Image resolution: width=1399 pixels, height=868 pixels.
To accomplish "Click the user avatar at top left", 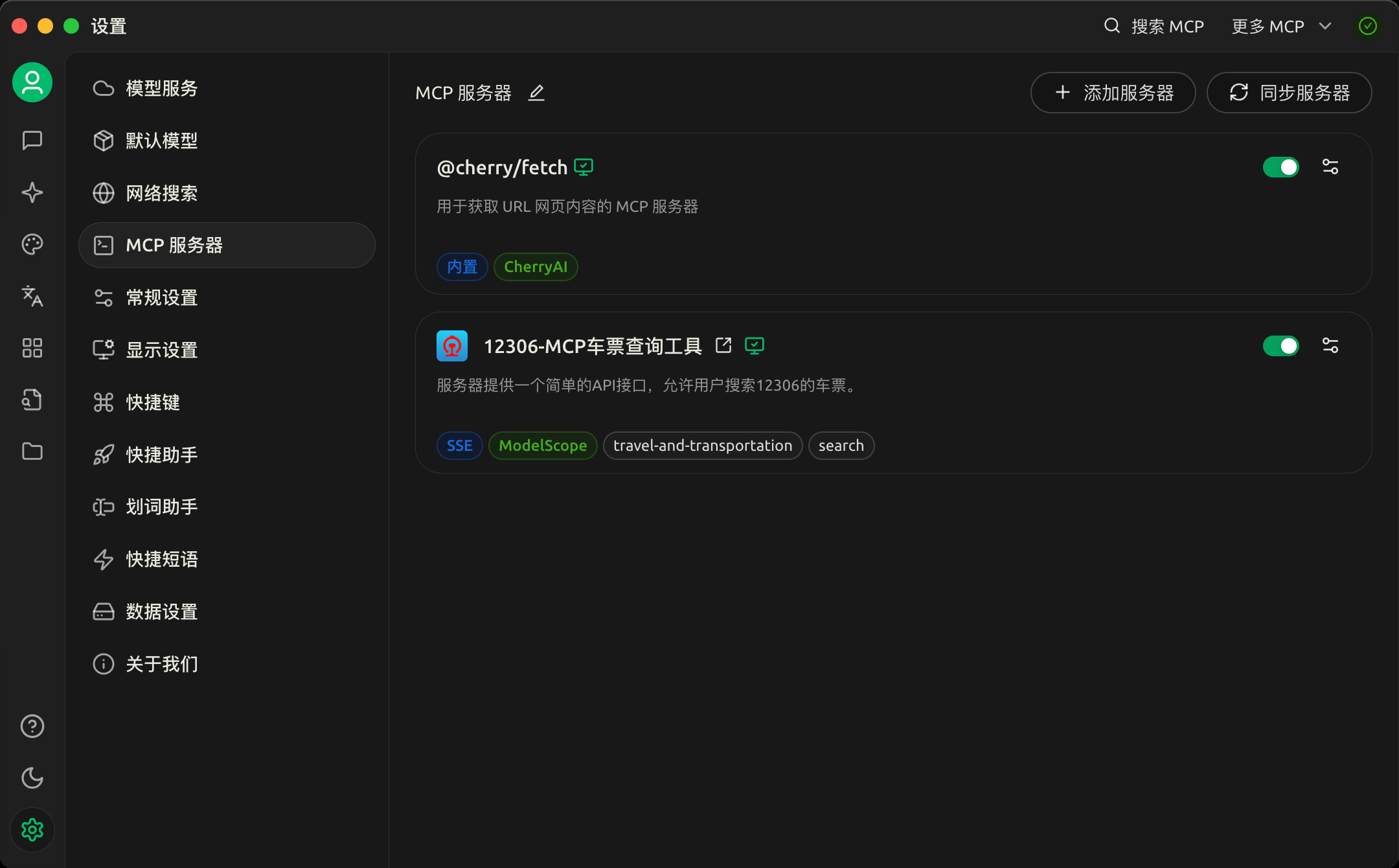I will point(32,82).
